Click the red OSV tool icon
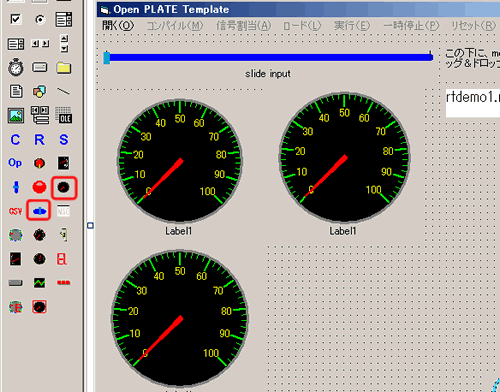Viewport: 500px width, 392px height. coord(15,211)
